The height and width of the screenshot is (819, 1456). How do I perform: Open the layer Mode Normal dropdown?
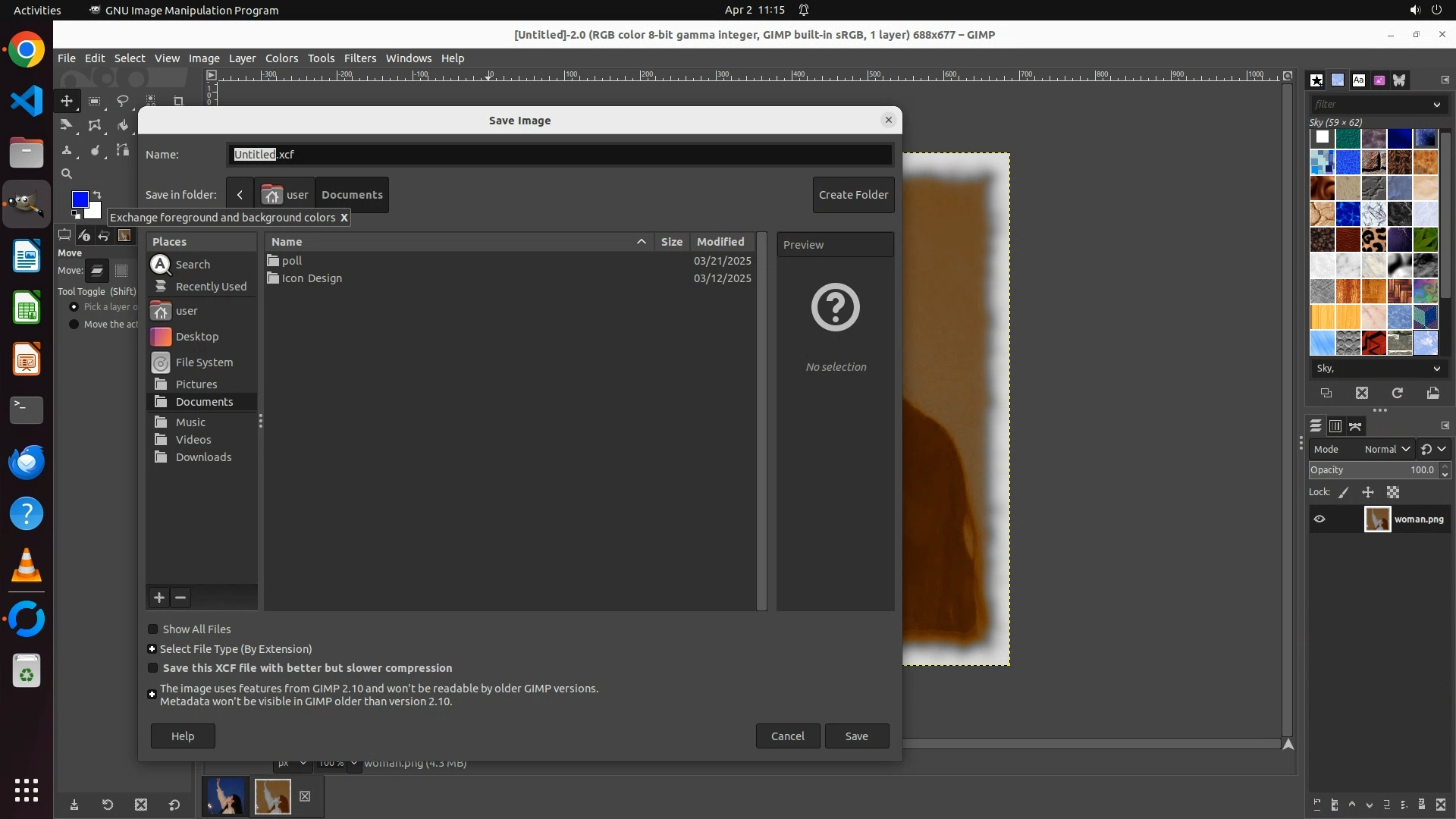pyautogui.click(x=1386, y=449)
